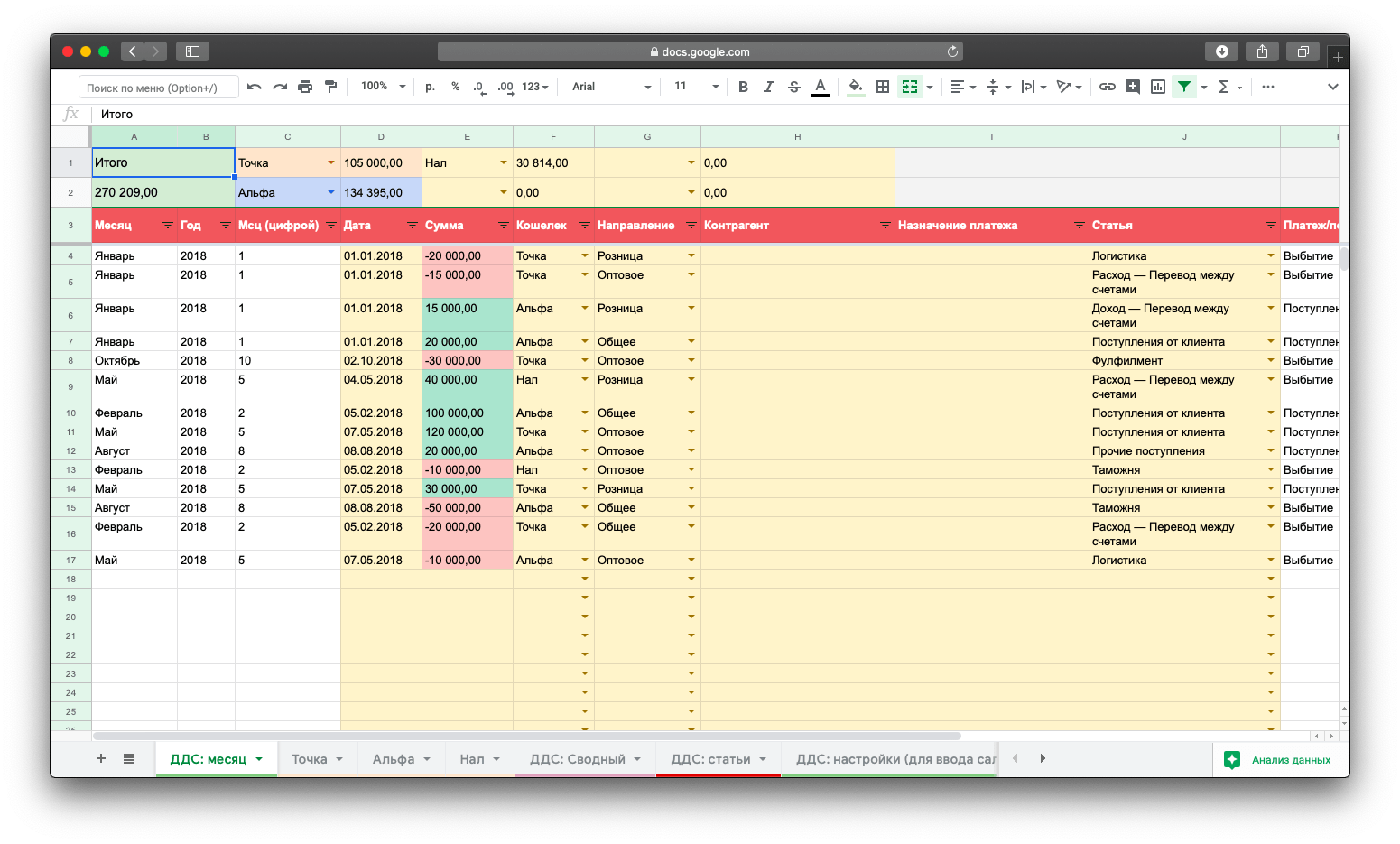
Task: Click the undo arrow in toolbar
Action: [255, 87]
